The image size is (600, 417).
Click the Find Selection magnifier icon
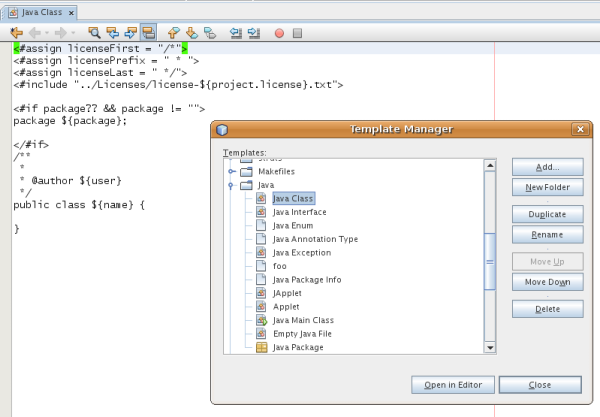pyautogui.click(x=94, y=33)
